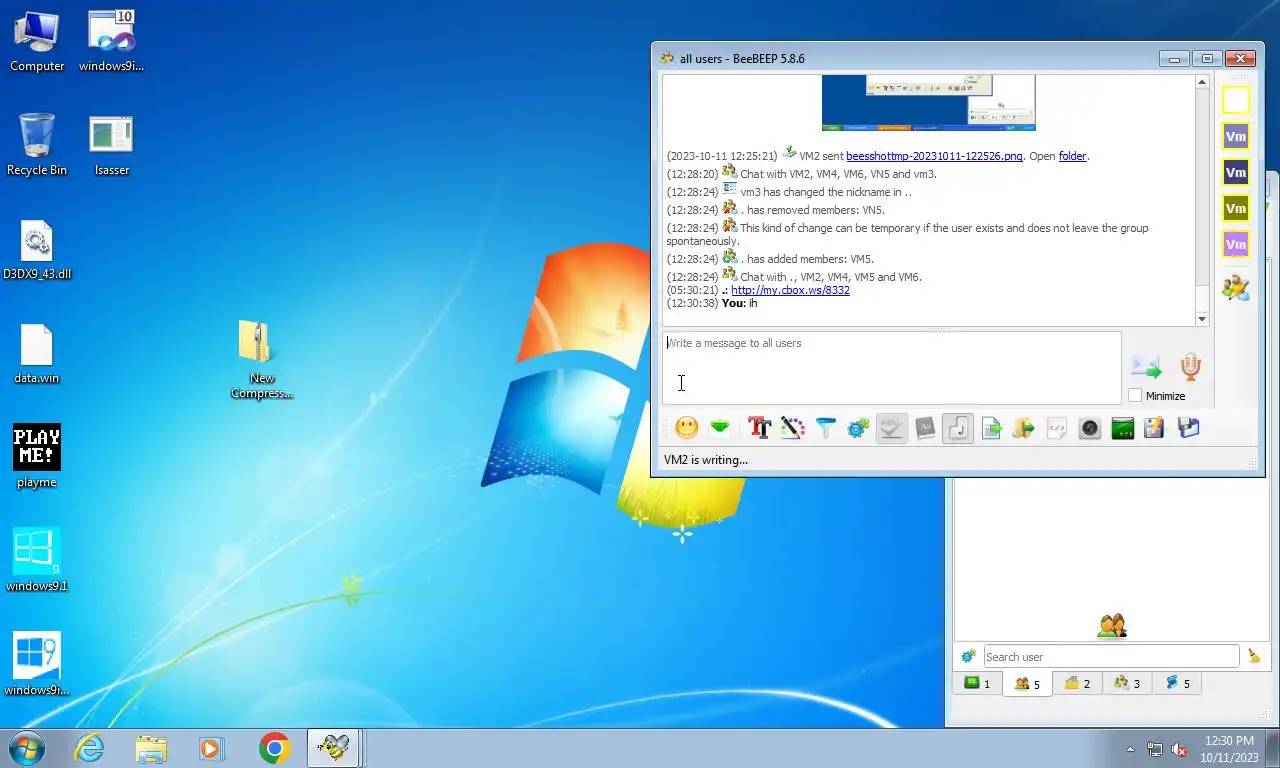Image resolution: width=1280 pixels, height=768 pixels.
Task: Send message with the green arrow button
Action: [x=1146, y=367]
